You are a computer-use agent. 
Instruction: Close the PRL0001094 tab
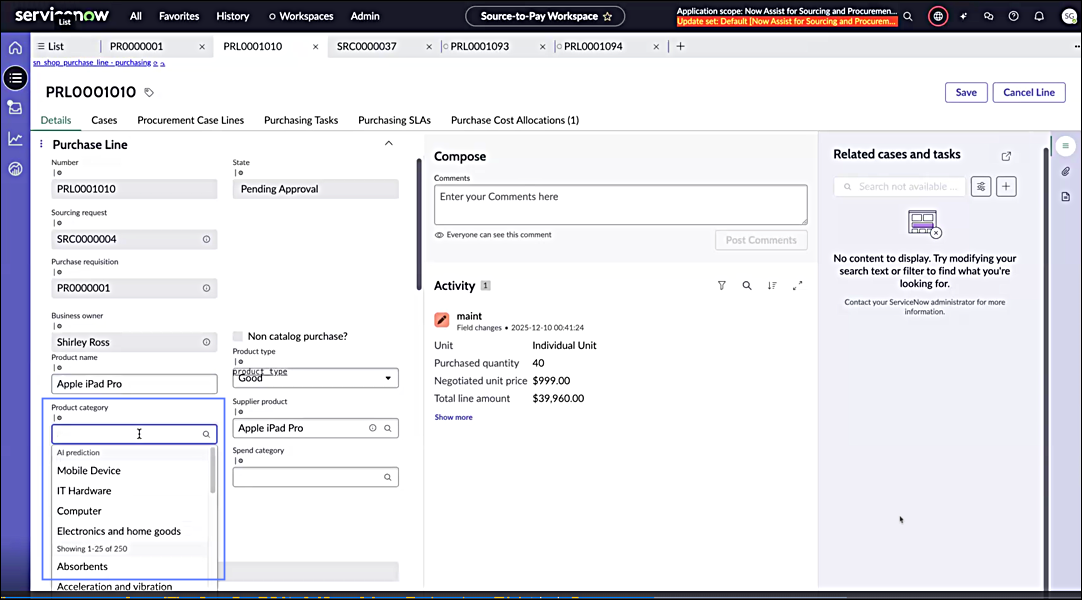click(x=656, y=47)
